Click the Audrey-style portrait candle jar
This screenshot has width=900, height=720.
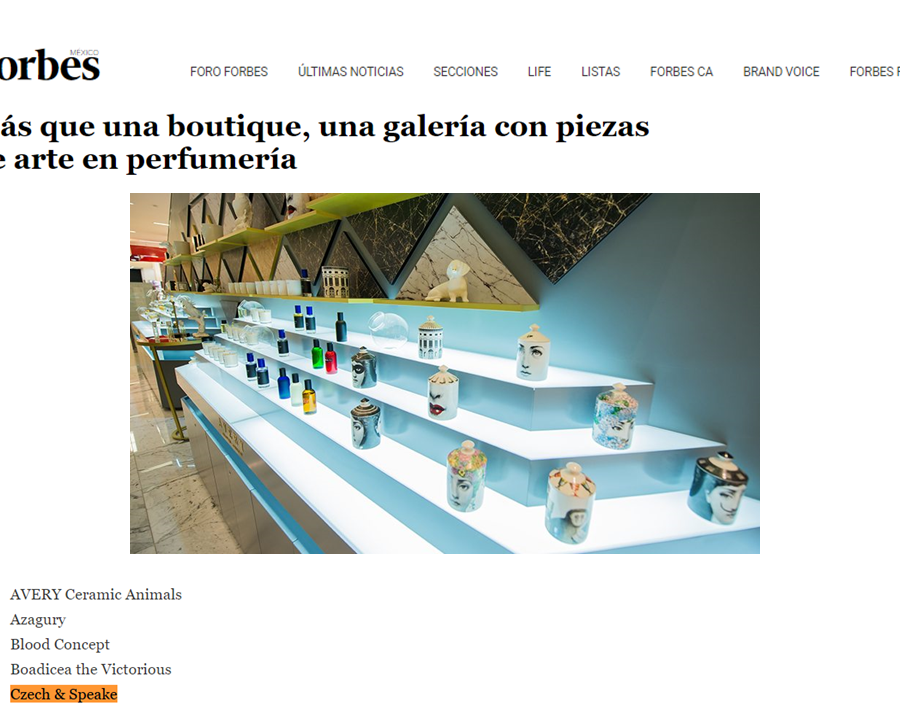pyautogui.click(x=717, y=488)
